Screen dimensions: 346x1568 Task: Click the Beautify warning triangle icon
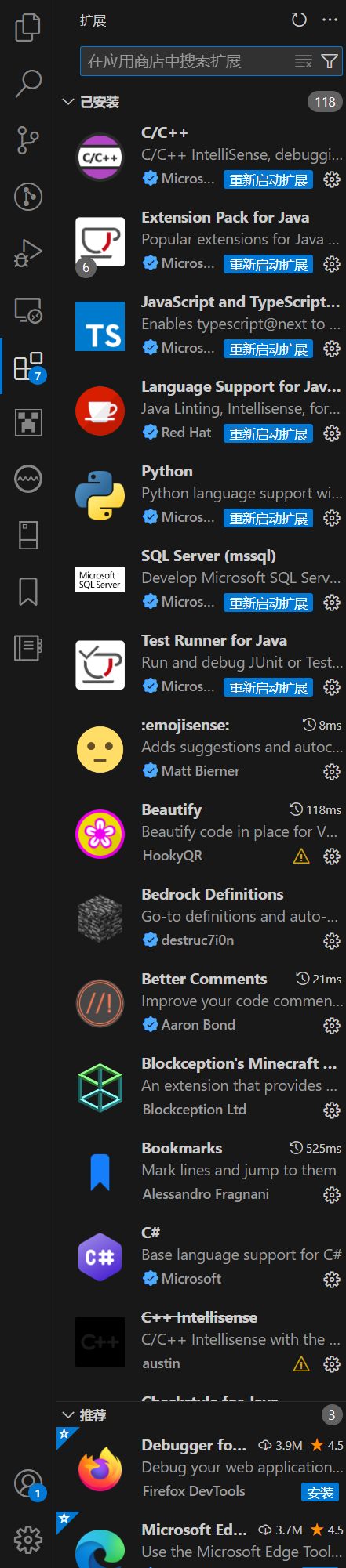click(301, 856)
